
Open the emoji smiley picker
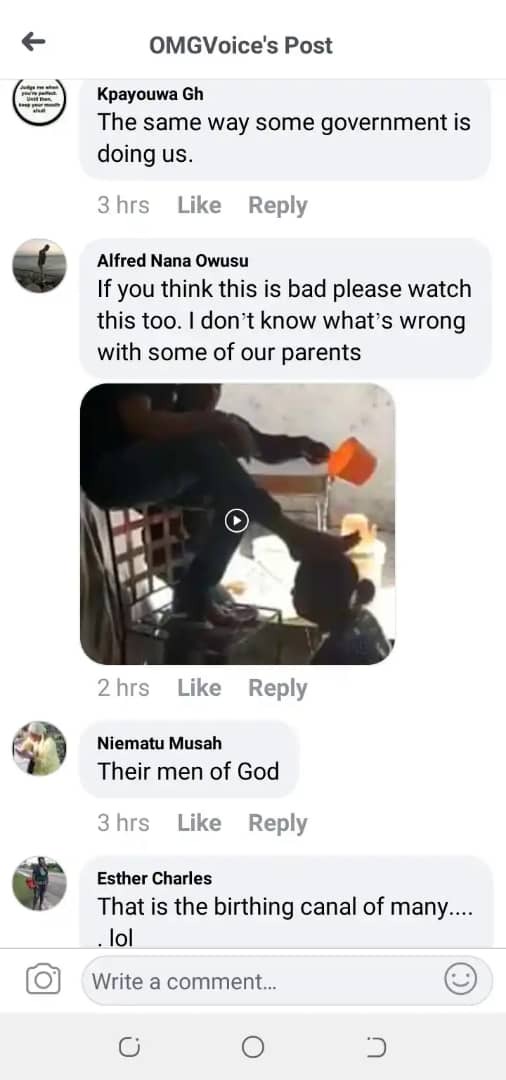coord(460,979)
